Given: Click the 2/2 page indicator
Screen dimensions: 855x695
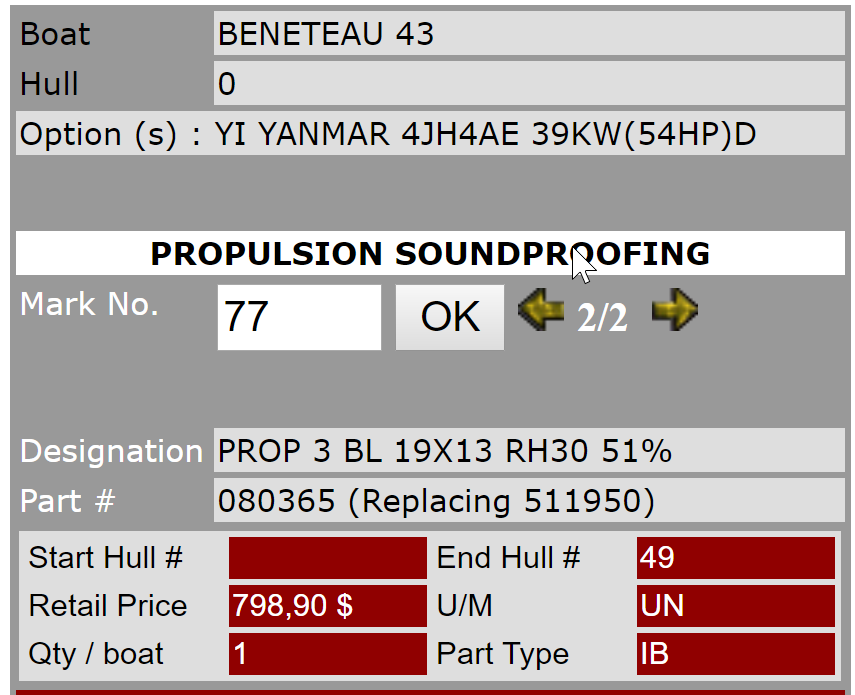Looking at the screenshot, I should pyautogui.click(x=602, y=318).
